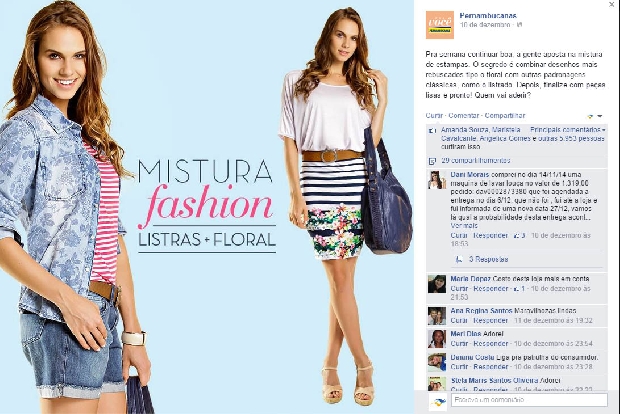Click the shares icon beside 29 compartilhamentos
Screen dimensions: 620x414
[x=432, y=161]
